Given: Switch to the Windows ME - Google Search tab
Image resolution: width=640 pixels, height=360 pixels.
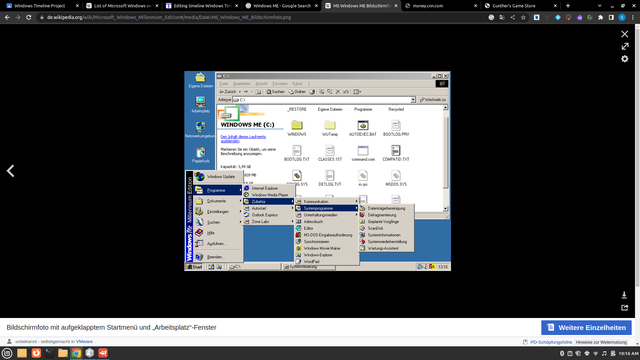Looking at the screenshot, I should click(281, 6).
